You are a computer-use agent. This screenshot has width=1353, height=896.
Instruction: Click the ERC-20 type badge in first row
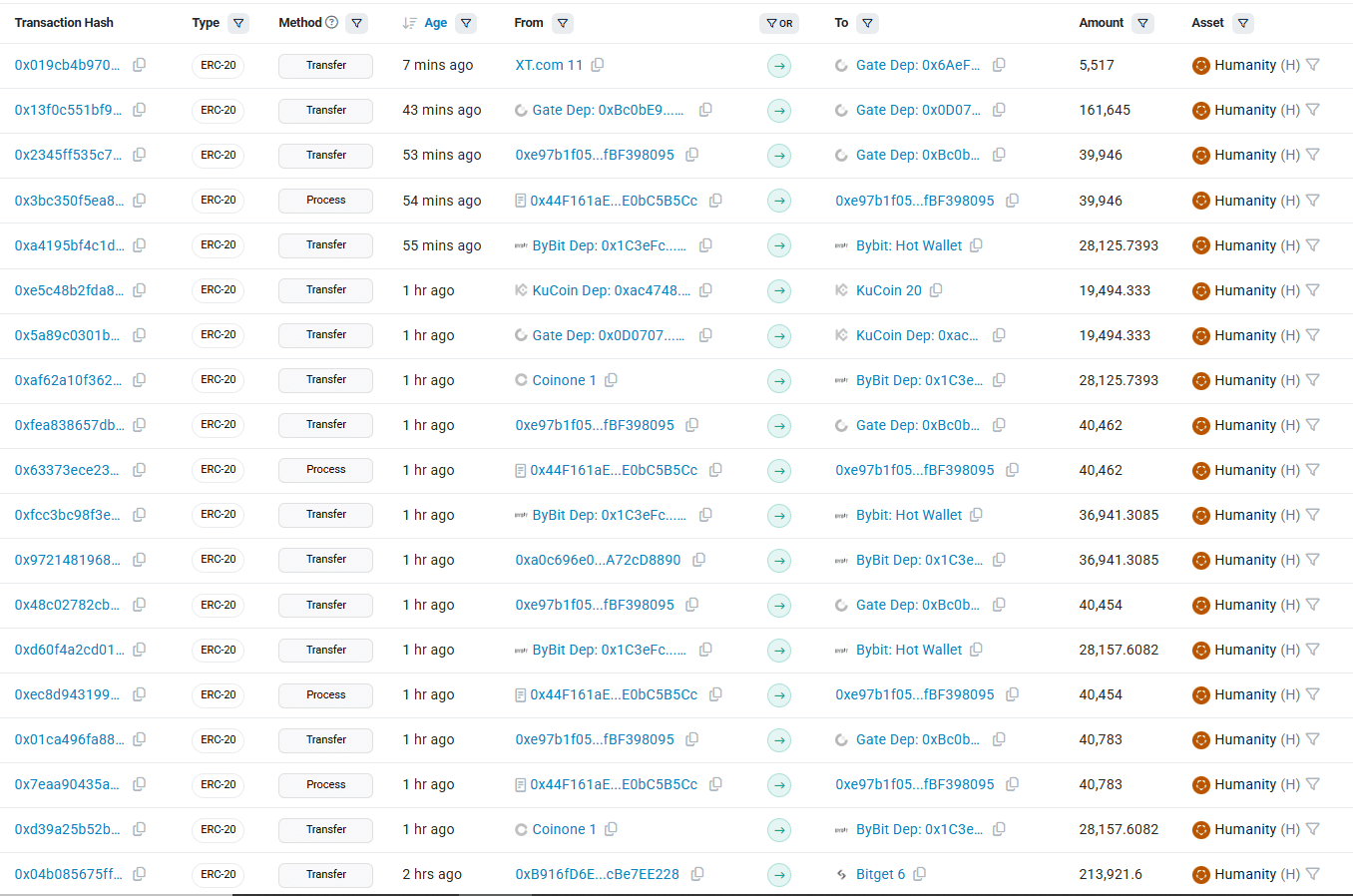[218, 66]
